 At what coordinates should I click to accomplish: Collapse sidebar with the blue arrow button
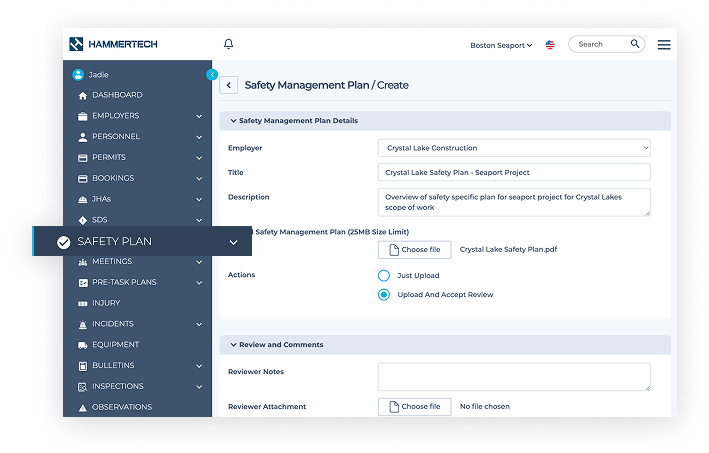[x=212, y=75]
